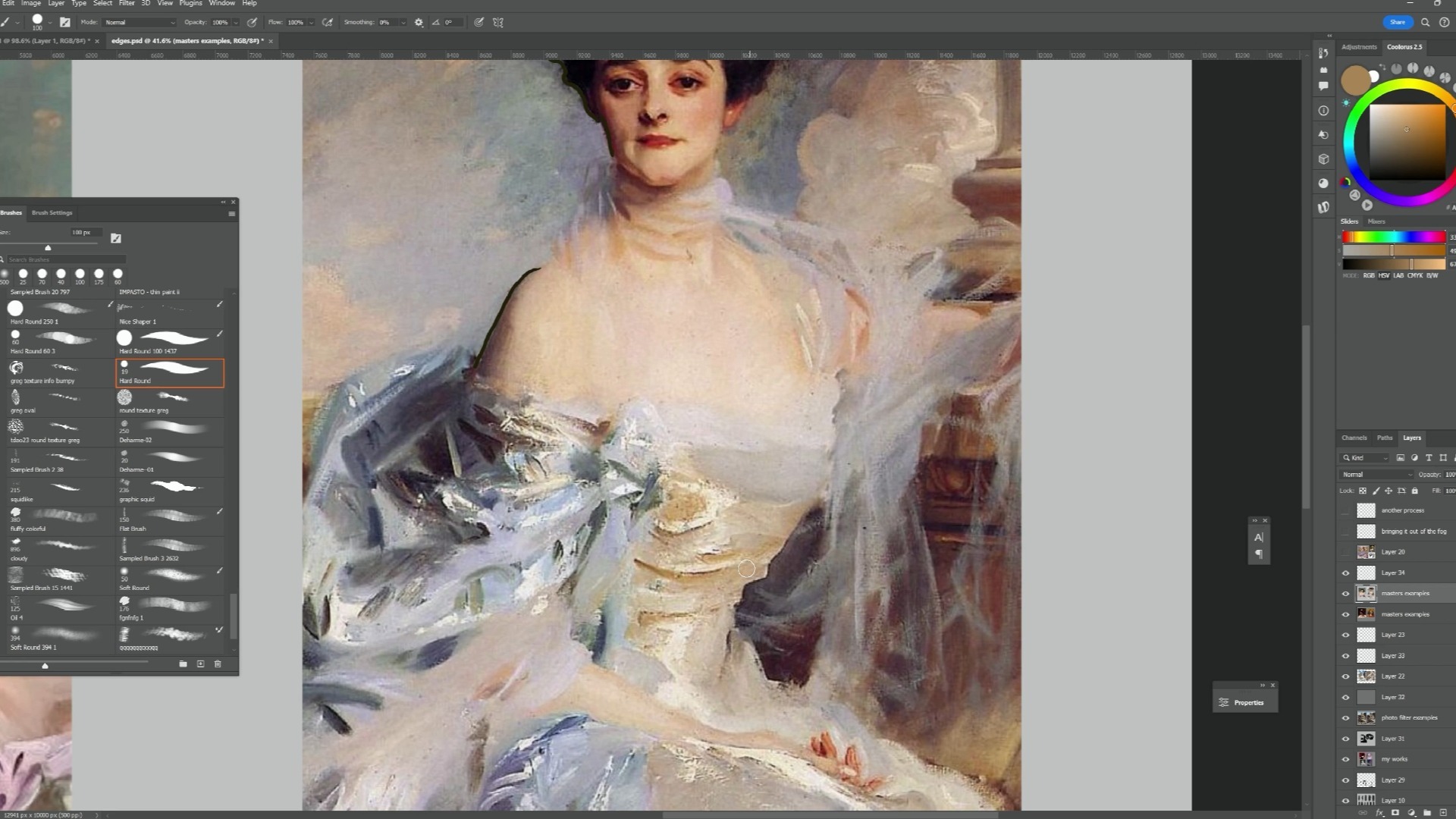The width and height of the screenshot is (1456, 819).
Task: Open the Info panel icon
Action: click(1323, 110)
